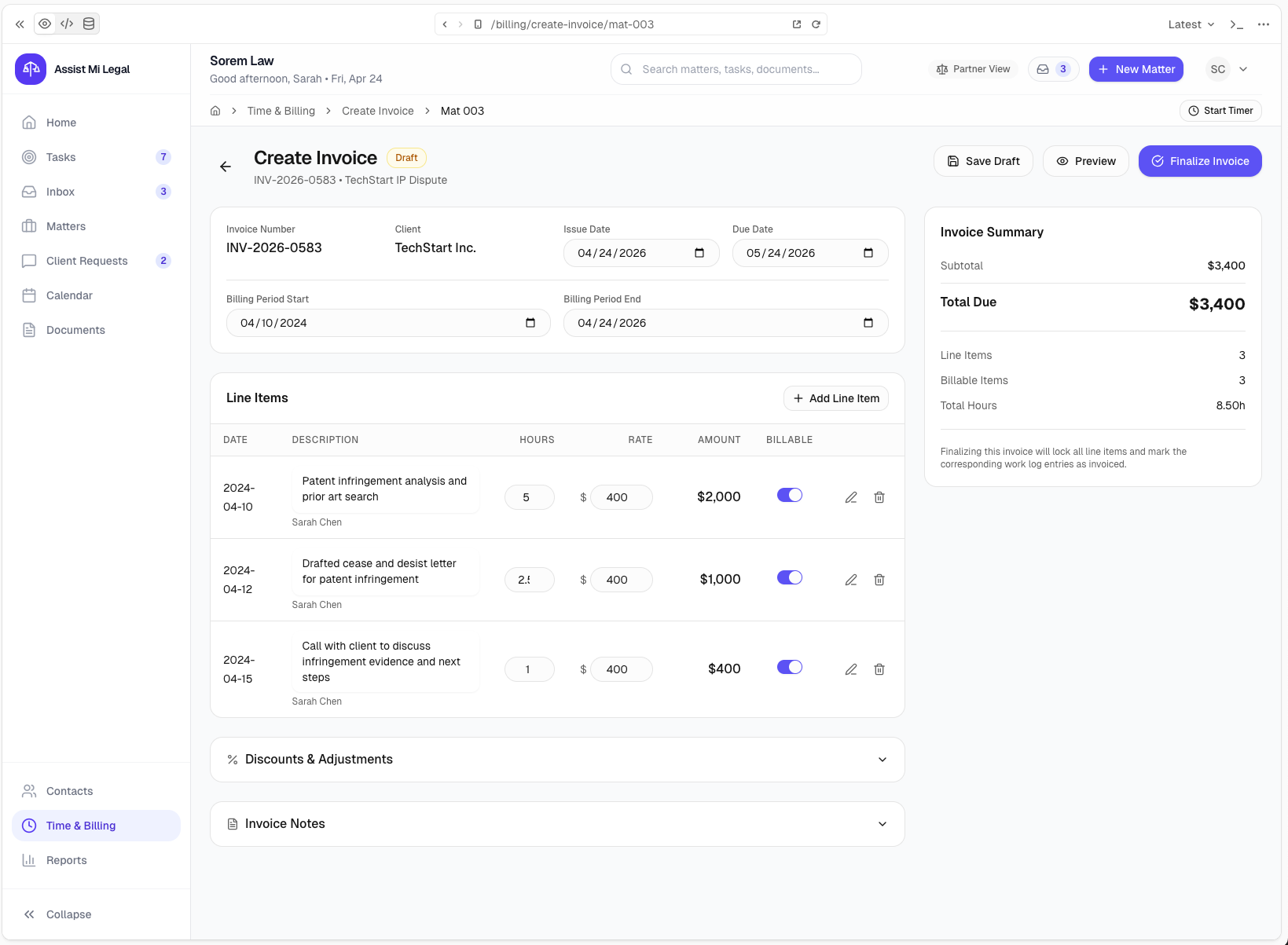Screen dimensions: 1288x945
Task: Open the Inbox from the sidebar
Action: (x=61, y=192)
